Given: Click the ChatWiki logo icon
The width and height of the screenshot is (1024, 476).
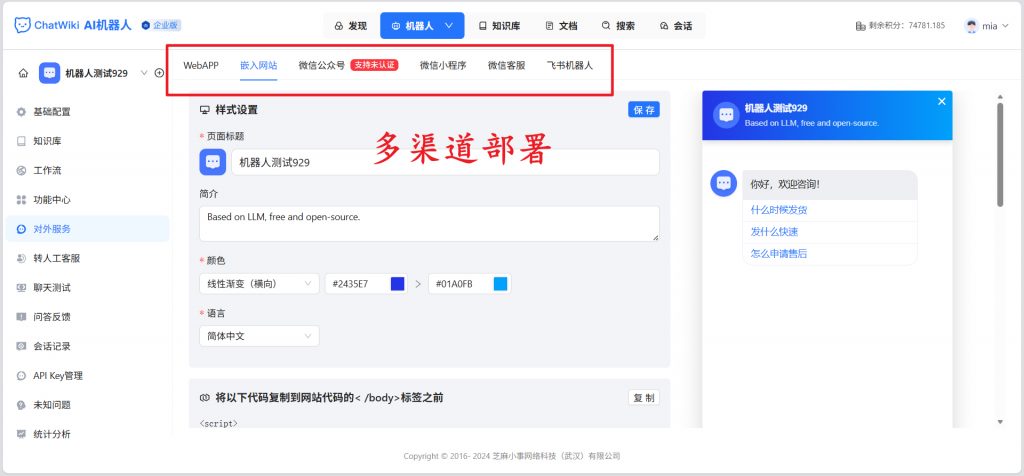Looking at the screenshot, I should pyautogui.click(x=22, y=25).
